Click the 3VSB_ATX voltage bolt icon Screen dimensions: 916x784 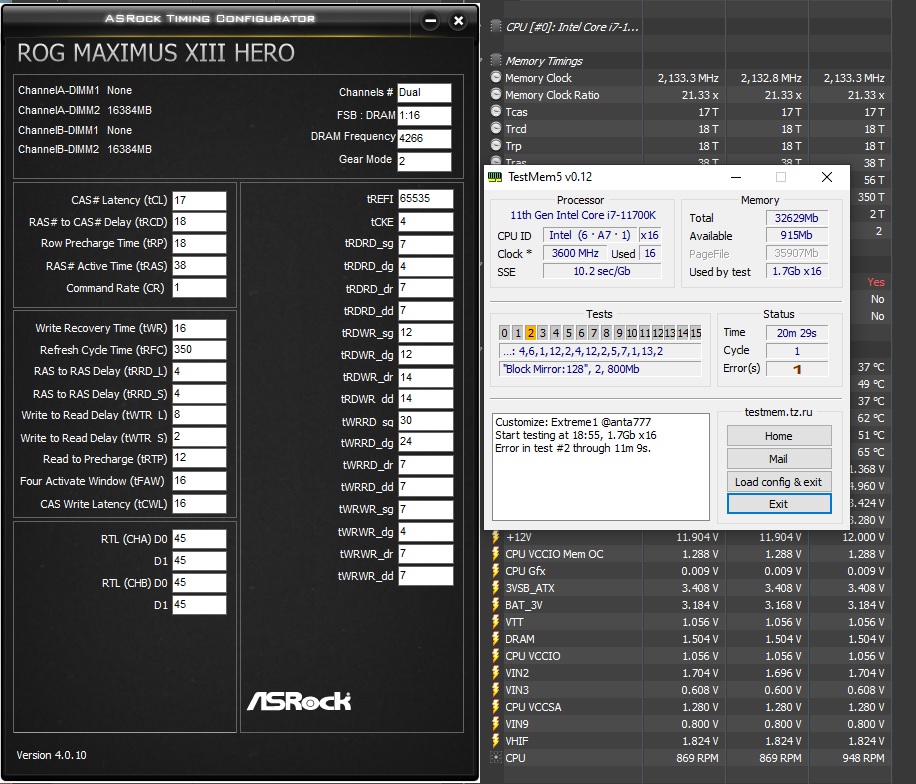click(x=496, y=588)
